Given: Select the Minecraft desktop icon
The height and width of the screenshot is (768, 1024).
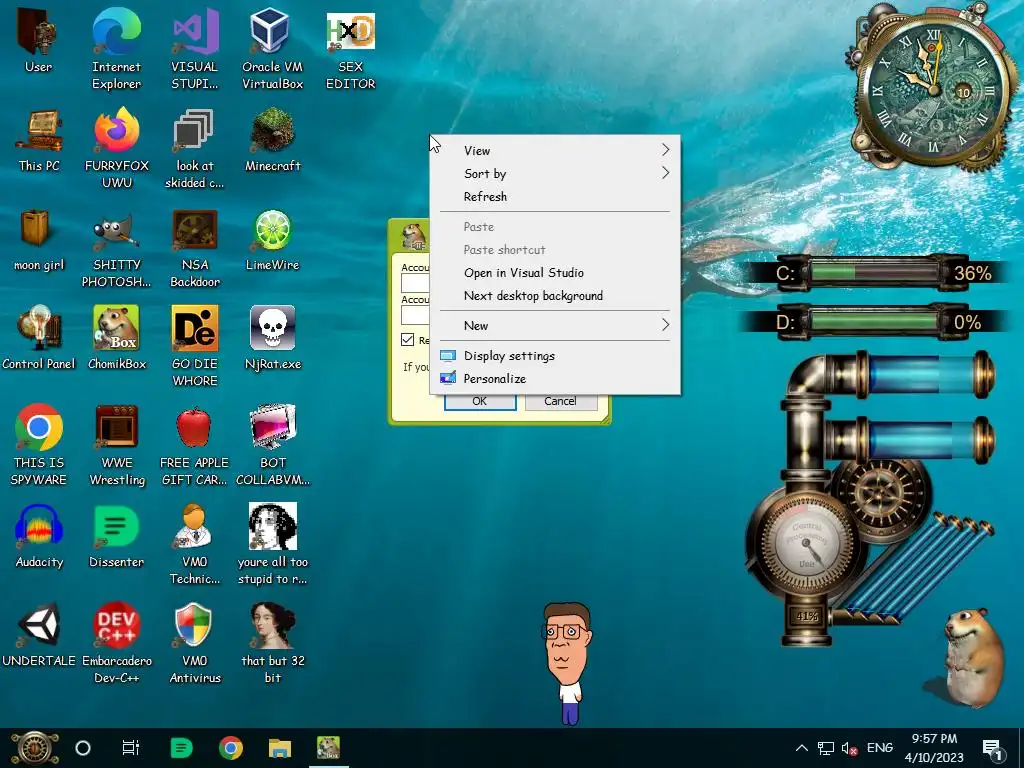Looking at the screenshot, I should pyautogui.click(x=272, y=139).
